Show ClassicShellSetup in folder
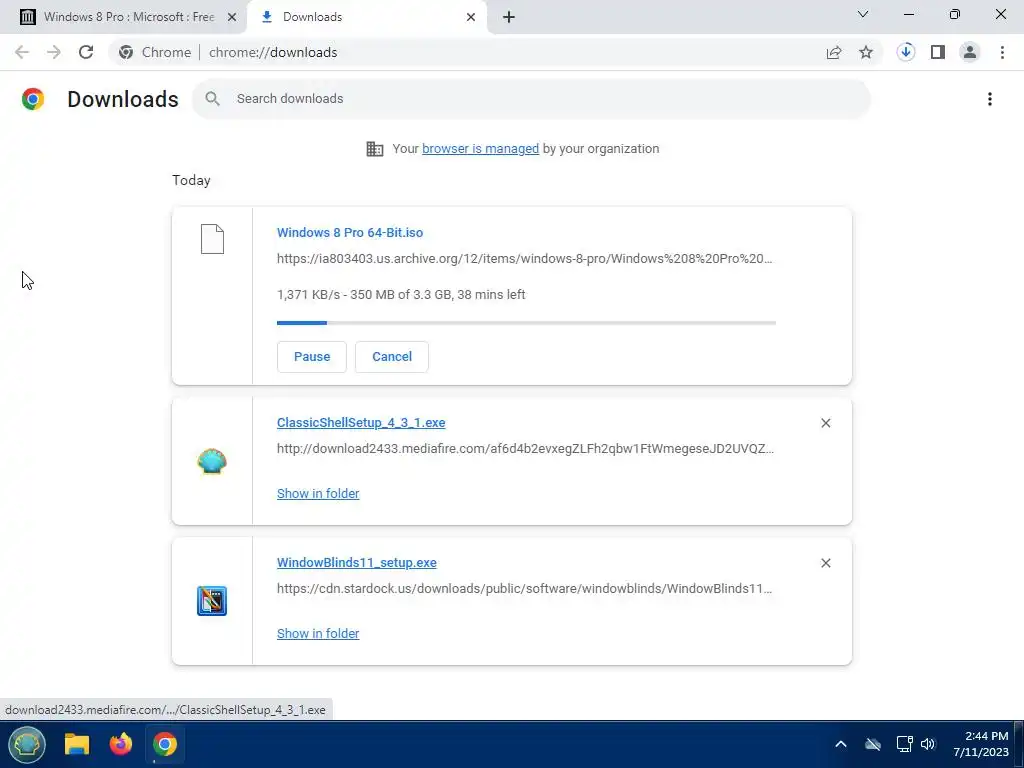 click(318, 494)
